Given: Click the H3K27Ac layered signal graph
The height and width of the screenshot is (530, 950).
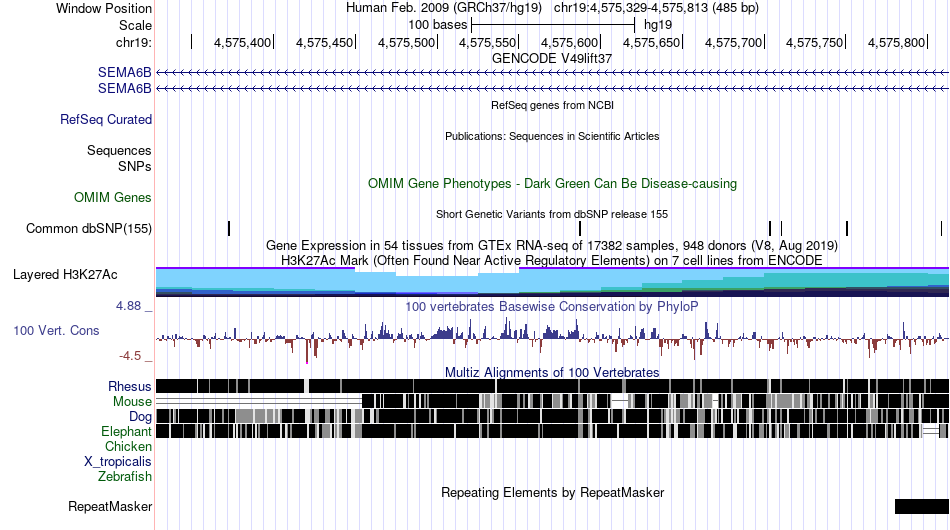Looking at the screenshot, I should click(553, 282).
